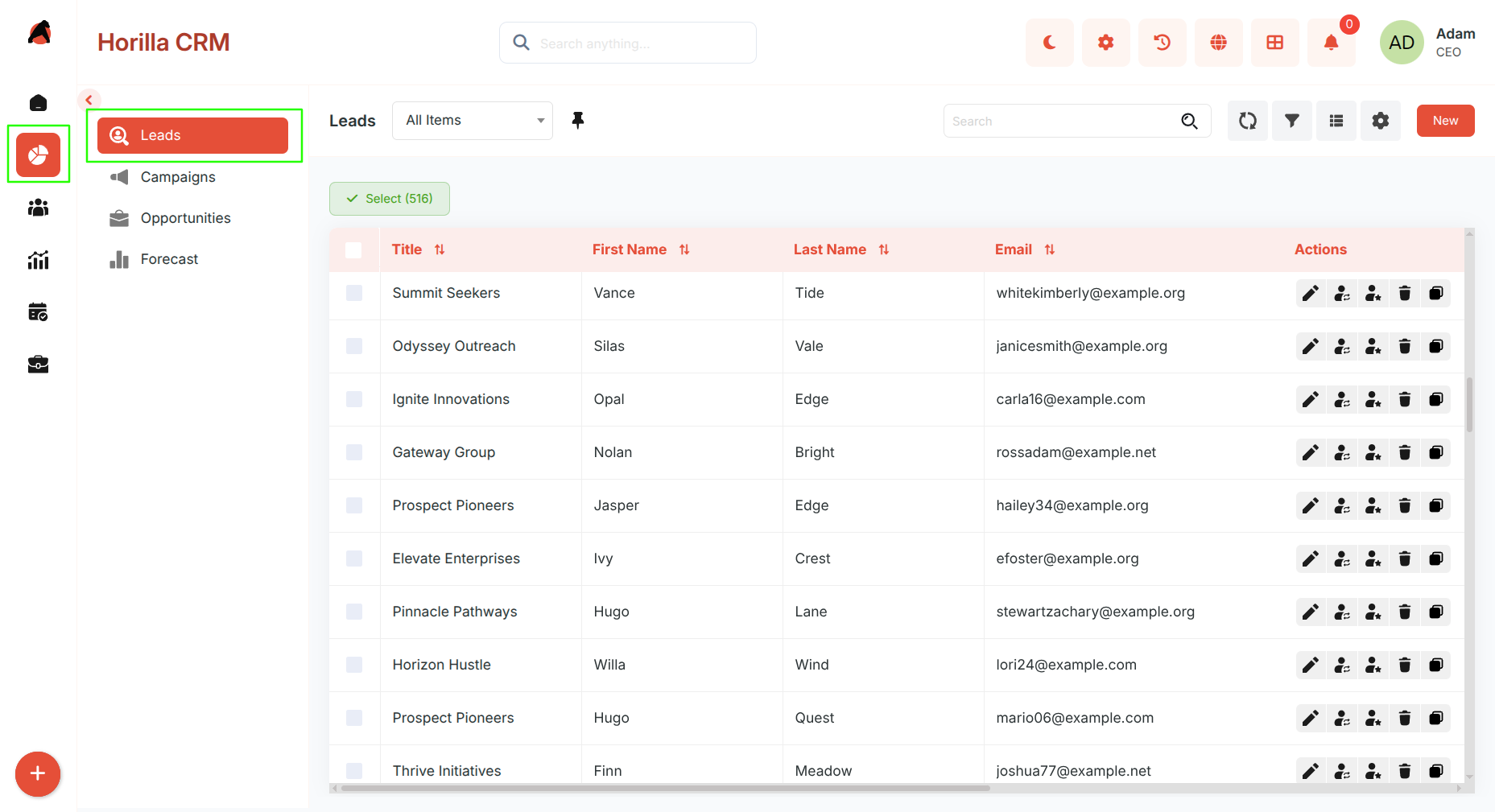This screenshot has height=812, width=1495.
Task: Sort by Last Name column arrows
Action: [x=884, y=249]
